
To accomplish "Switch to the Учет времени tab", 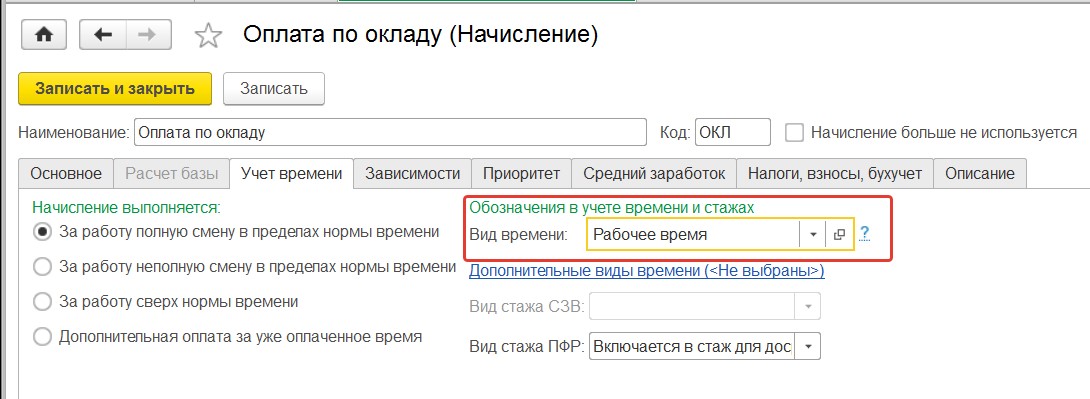I will [x=291, y=174].
